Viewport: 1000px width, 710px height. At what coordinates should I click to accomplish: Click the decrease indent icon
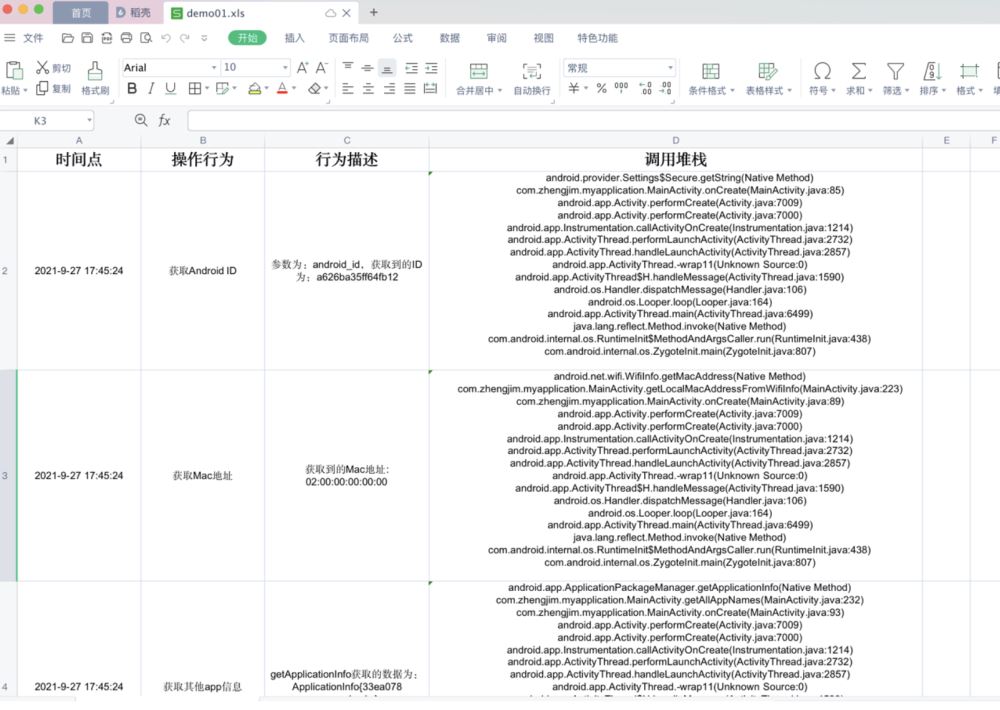[x=411, y=68]
